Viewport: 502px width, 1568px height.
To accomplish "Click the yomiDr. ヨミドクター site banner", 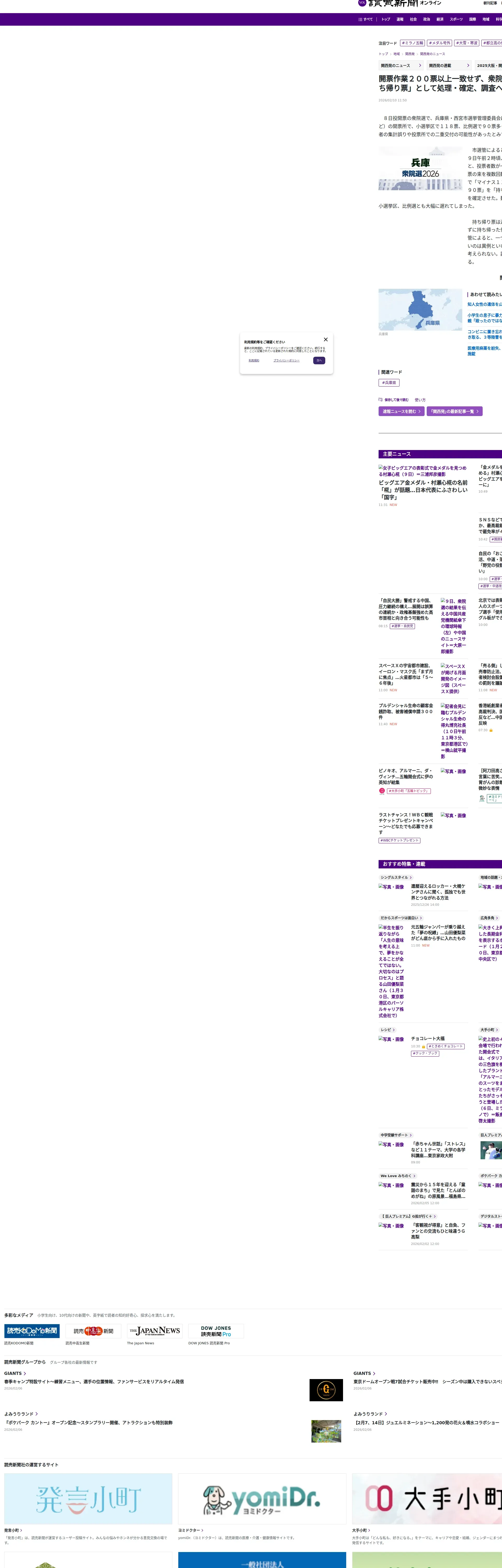I will pos(262,1498).
